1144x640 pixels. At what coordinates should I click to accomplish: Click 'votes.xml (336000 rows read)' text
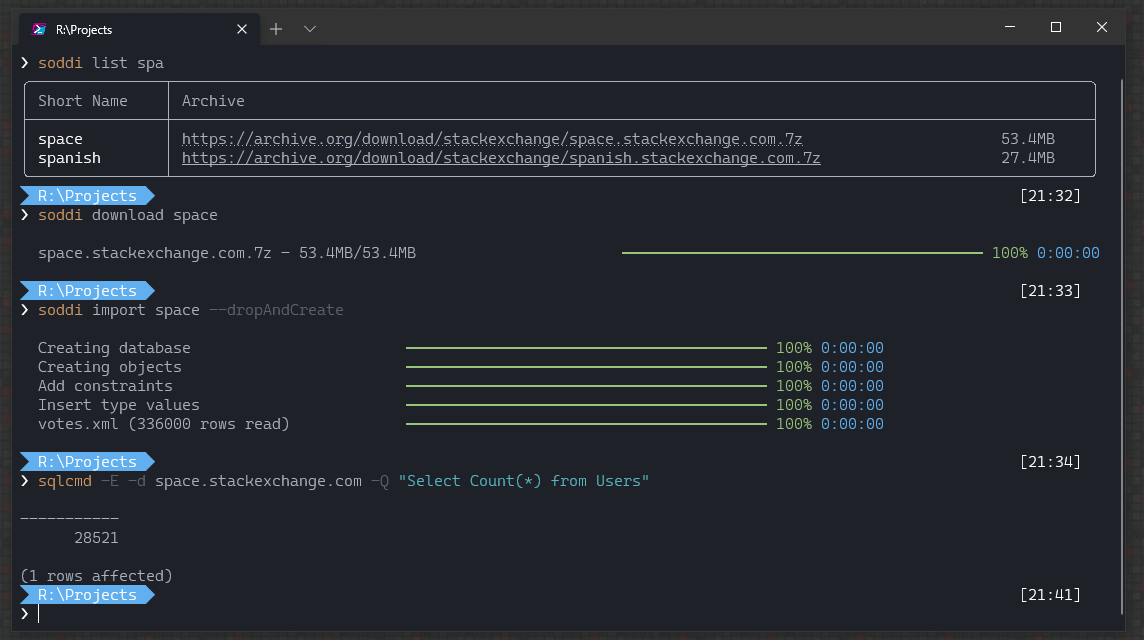[163, 424]
